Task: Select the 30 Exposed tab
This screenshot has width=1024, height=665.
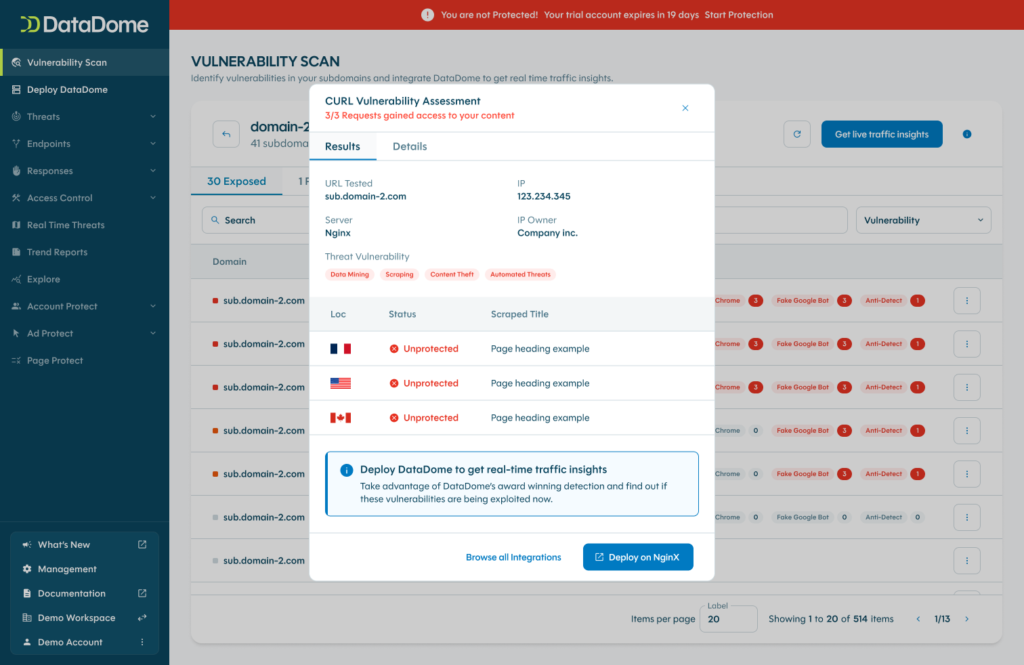Action: [x=236, y=182]
